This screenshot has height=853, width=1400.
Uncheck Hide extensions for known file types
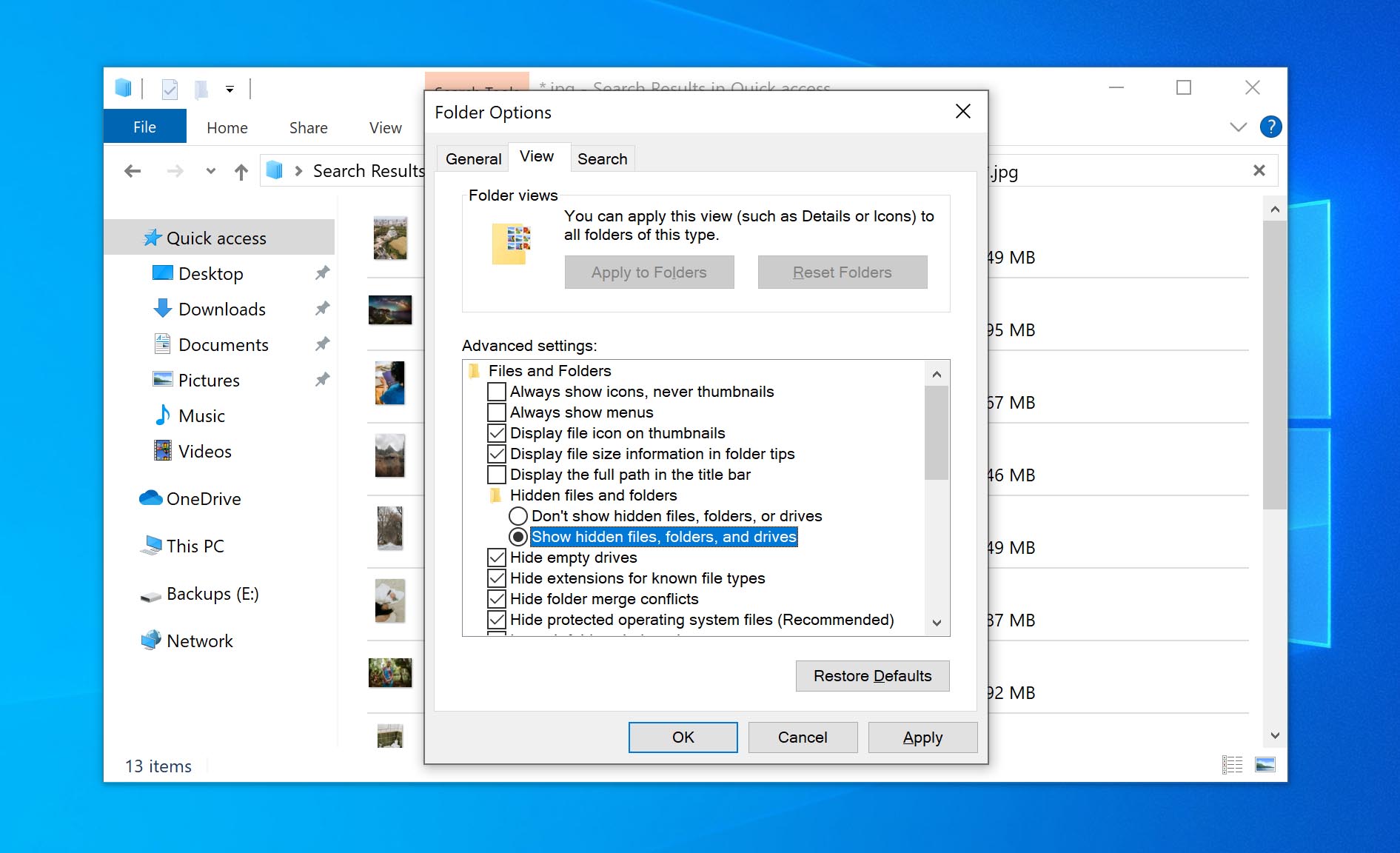pos(497,578)
